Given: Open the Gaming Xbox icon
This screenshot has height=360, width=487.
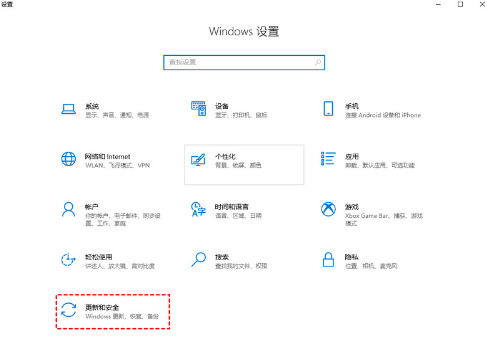Looking at the screenshot, I should click(x=328, y=209).
